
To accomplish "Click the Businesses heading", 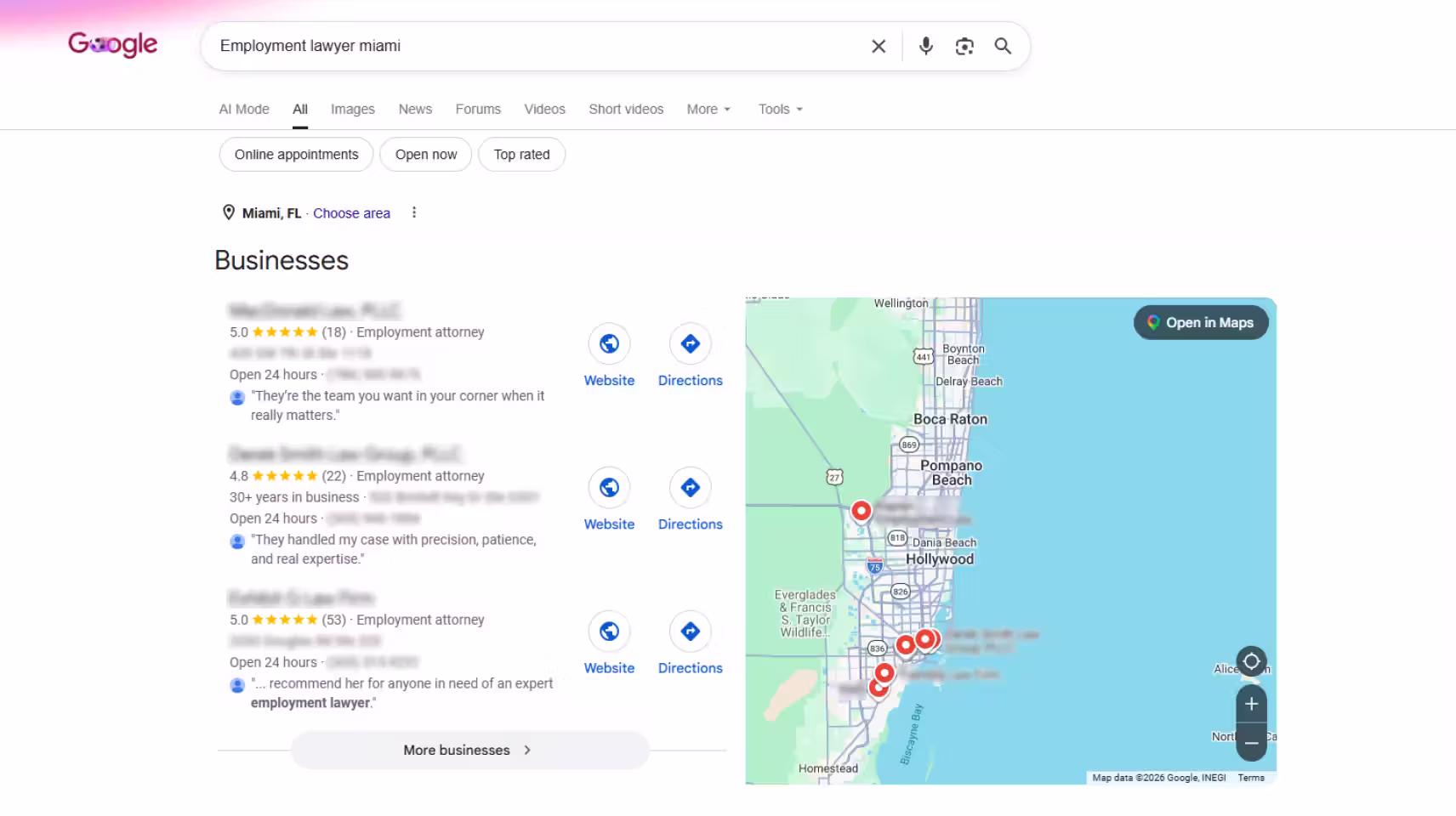I will tap(282, 260).
